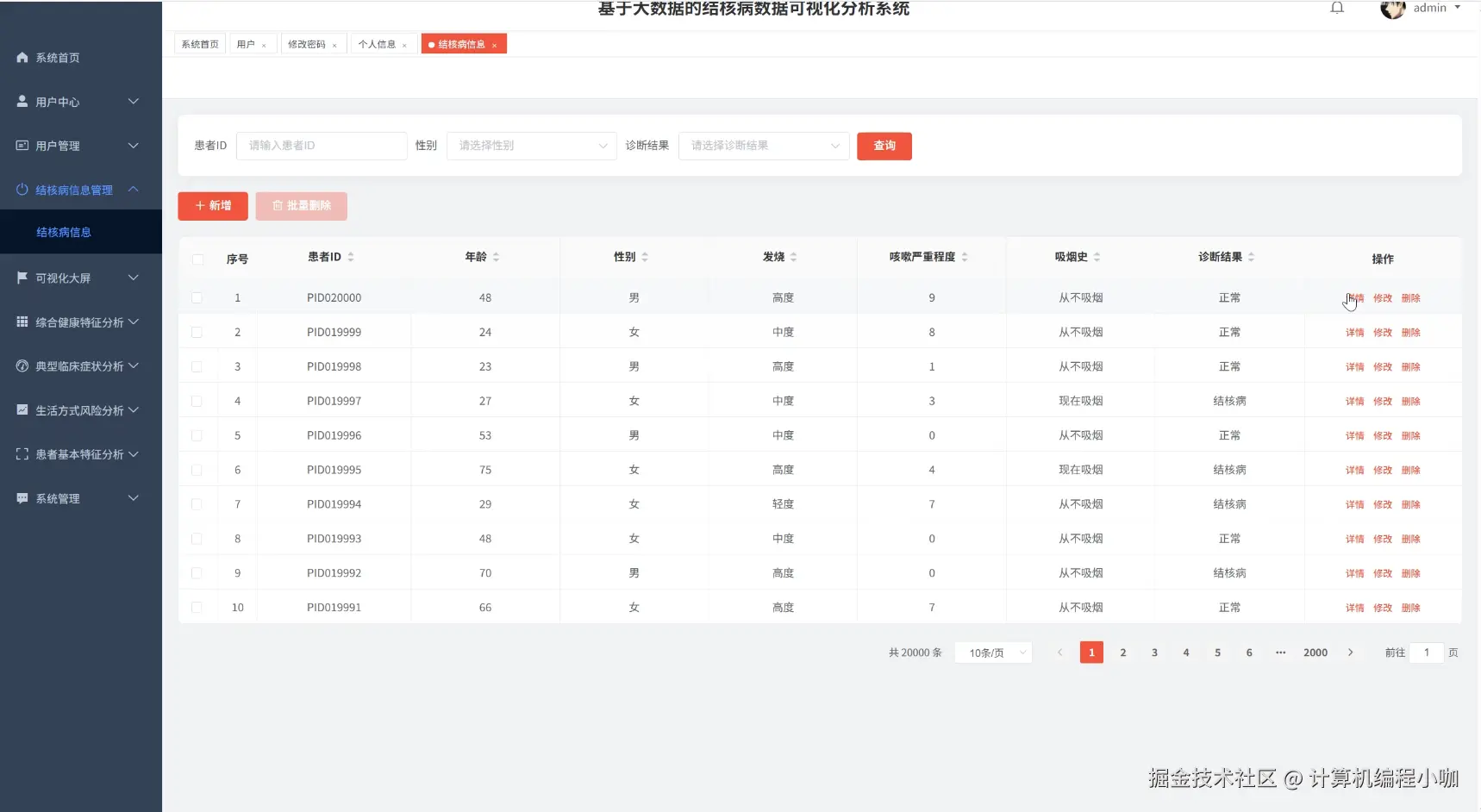Click the user icon beside 用户中心
The image size is (1481, 812).
click(22, 101)
